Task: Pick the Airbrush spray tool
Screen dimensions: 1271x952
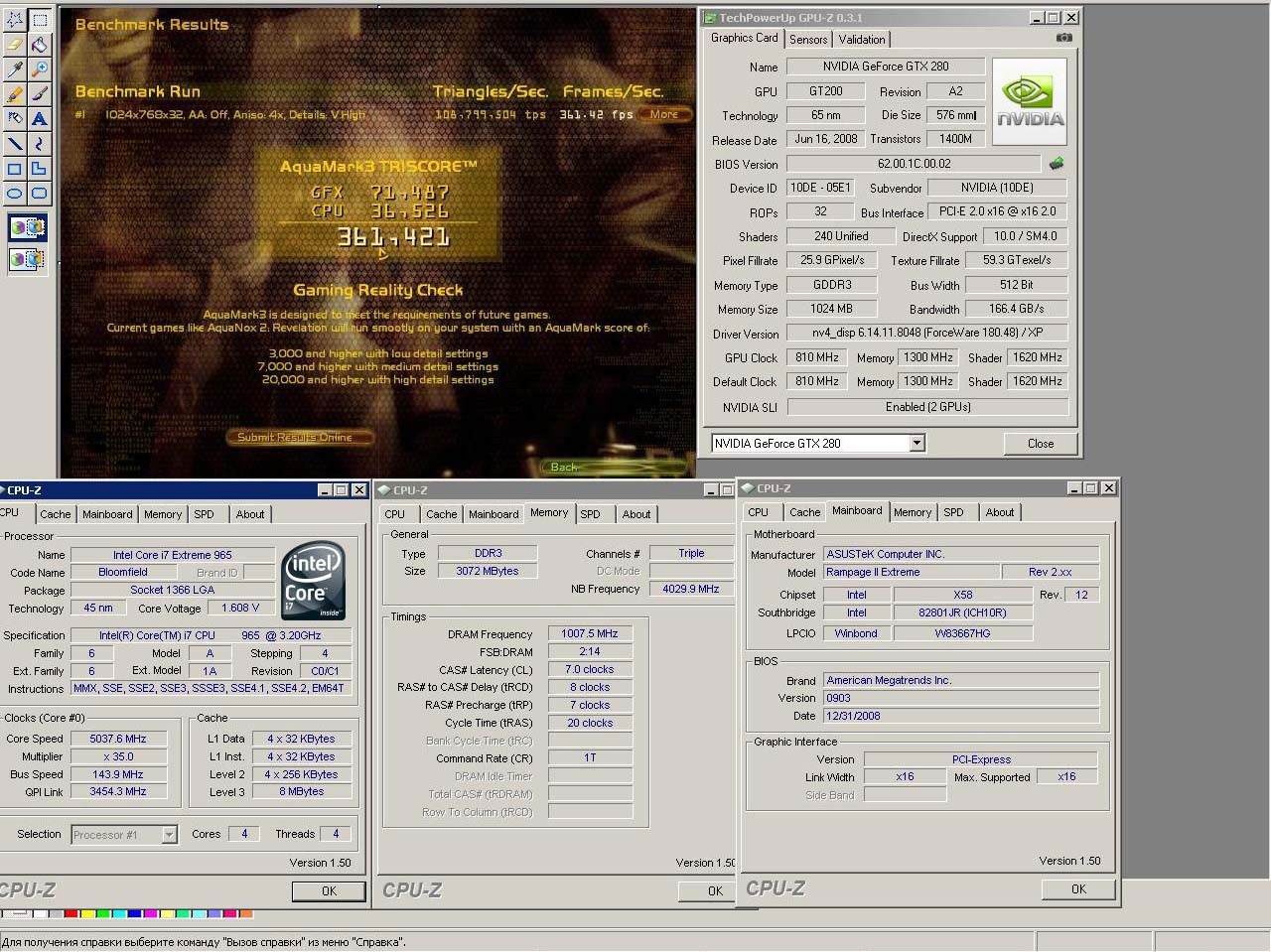Action: (14, 118)
